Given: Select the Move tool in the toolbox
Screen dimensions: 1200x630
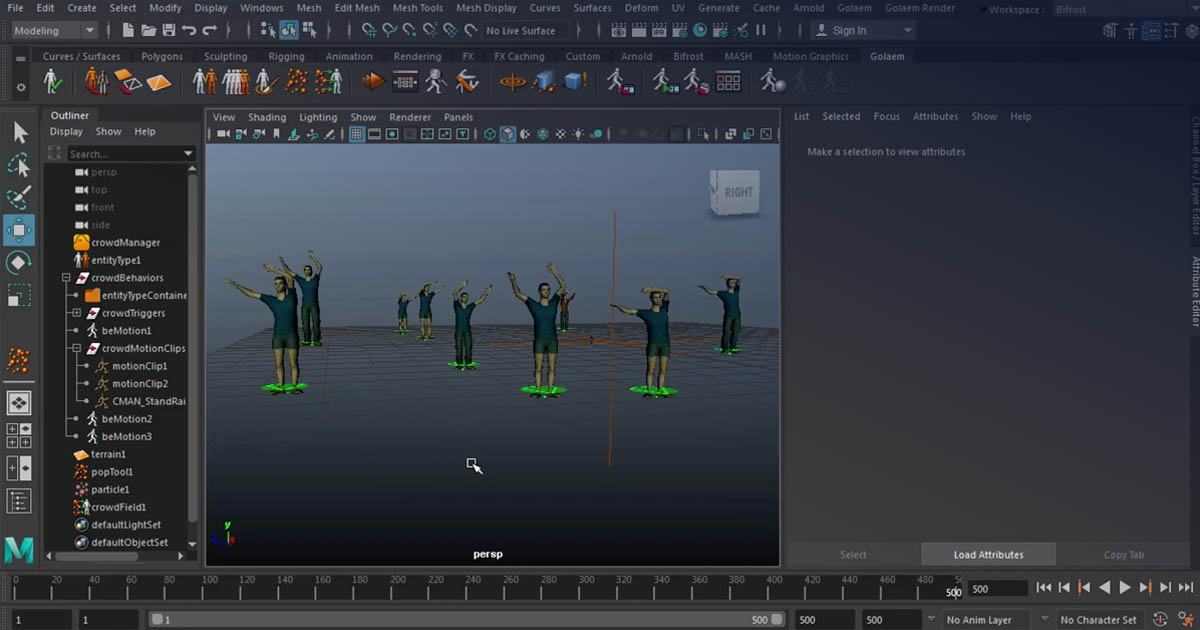Looking at the screenshot, I should [20, 229].
